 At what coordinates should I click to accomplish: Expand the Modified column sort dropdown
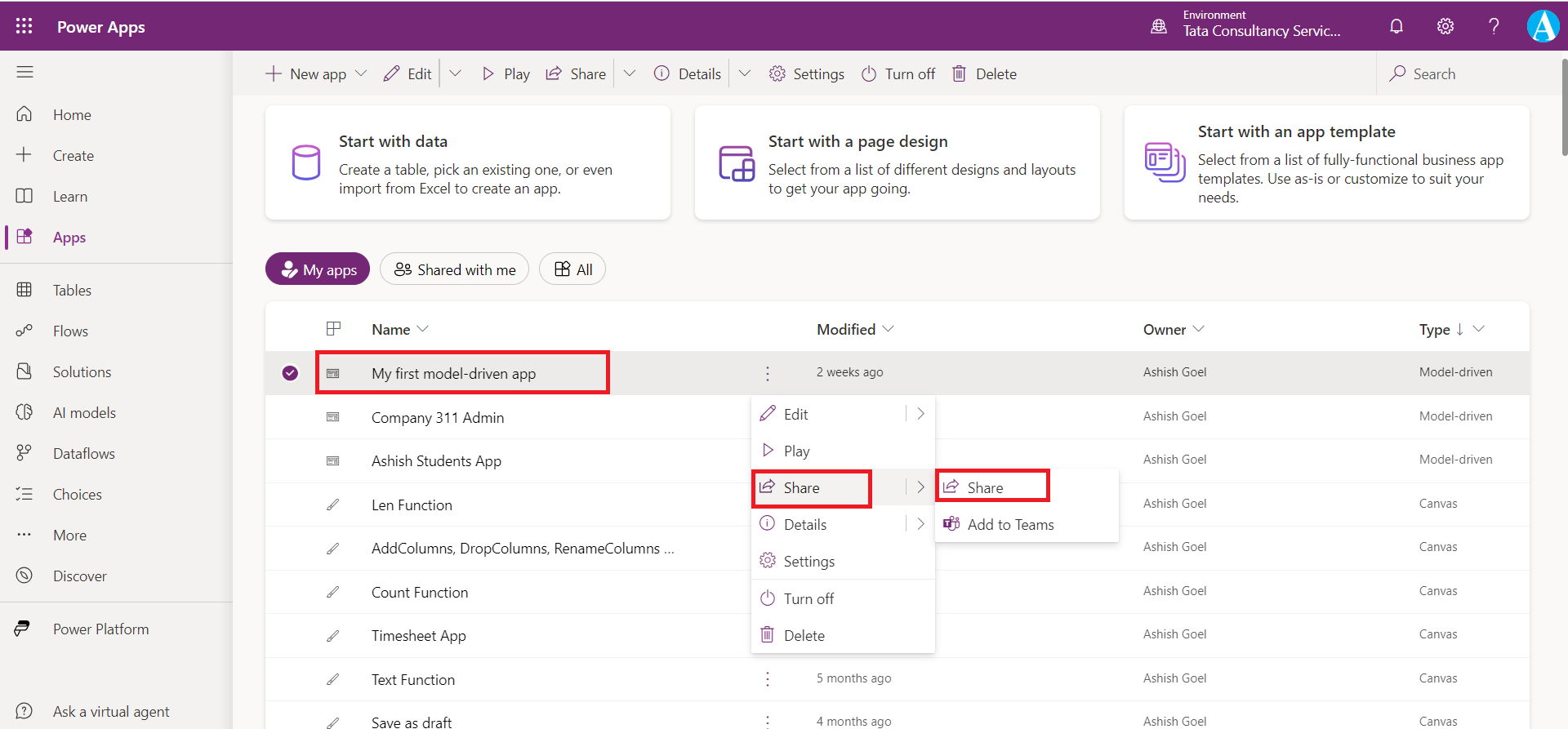[889, 329]
